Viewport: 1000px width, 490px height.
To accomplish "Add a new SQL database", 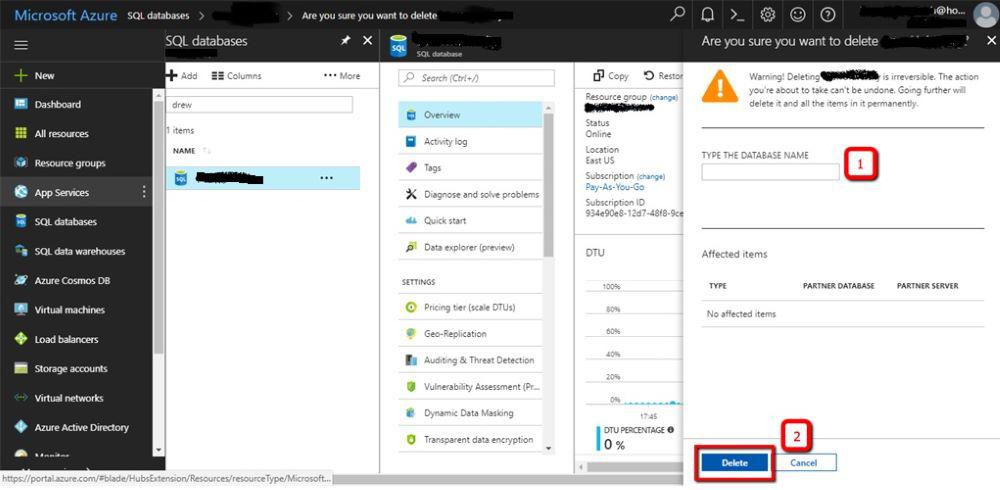I will click(182, 75).
